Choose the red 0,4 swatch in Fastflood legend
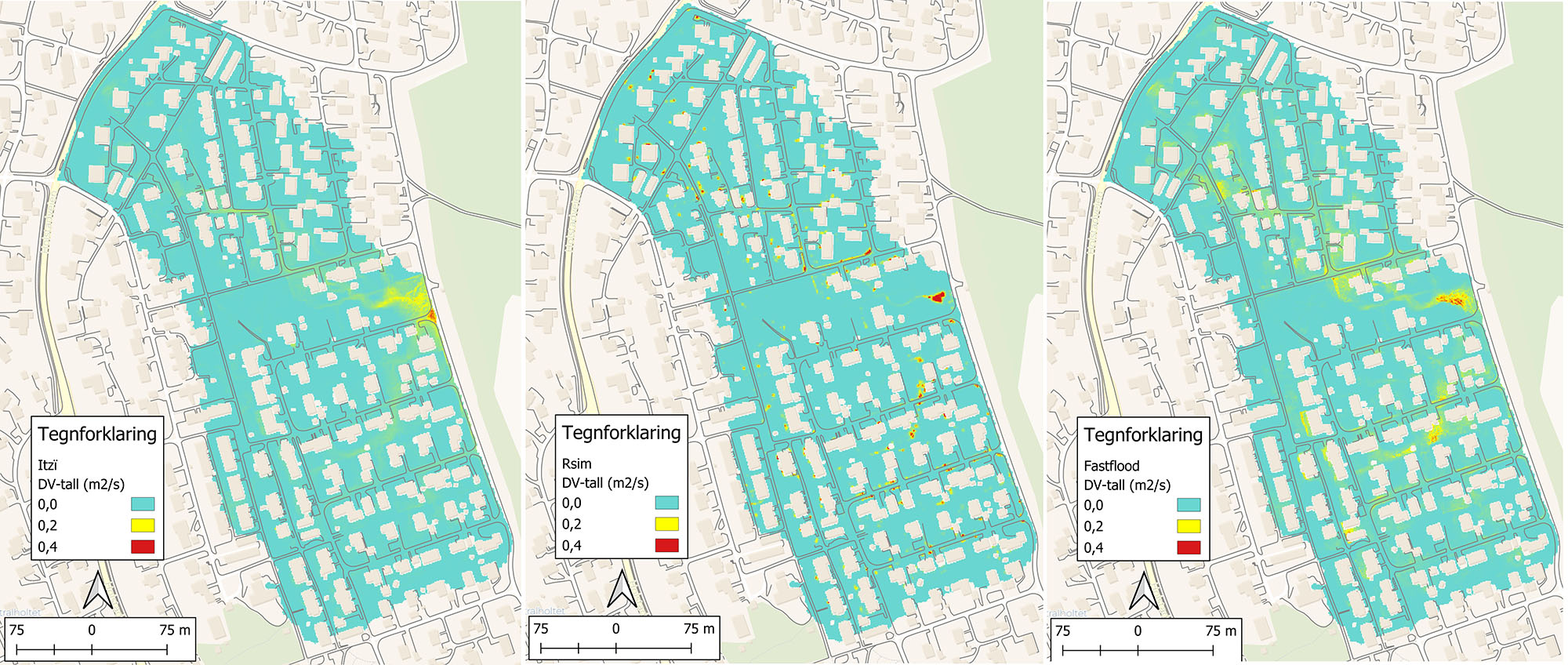Viewport: 1568px width, 665px height. [1188, 547]
